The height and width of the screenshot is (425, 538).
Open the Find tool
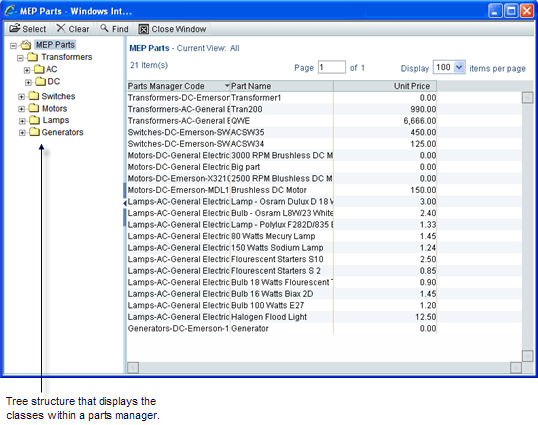coord(114,29)
